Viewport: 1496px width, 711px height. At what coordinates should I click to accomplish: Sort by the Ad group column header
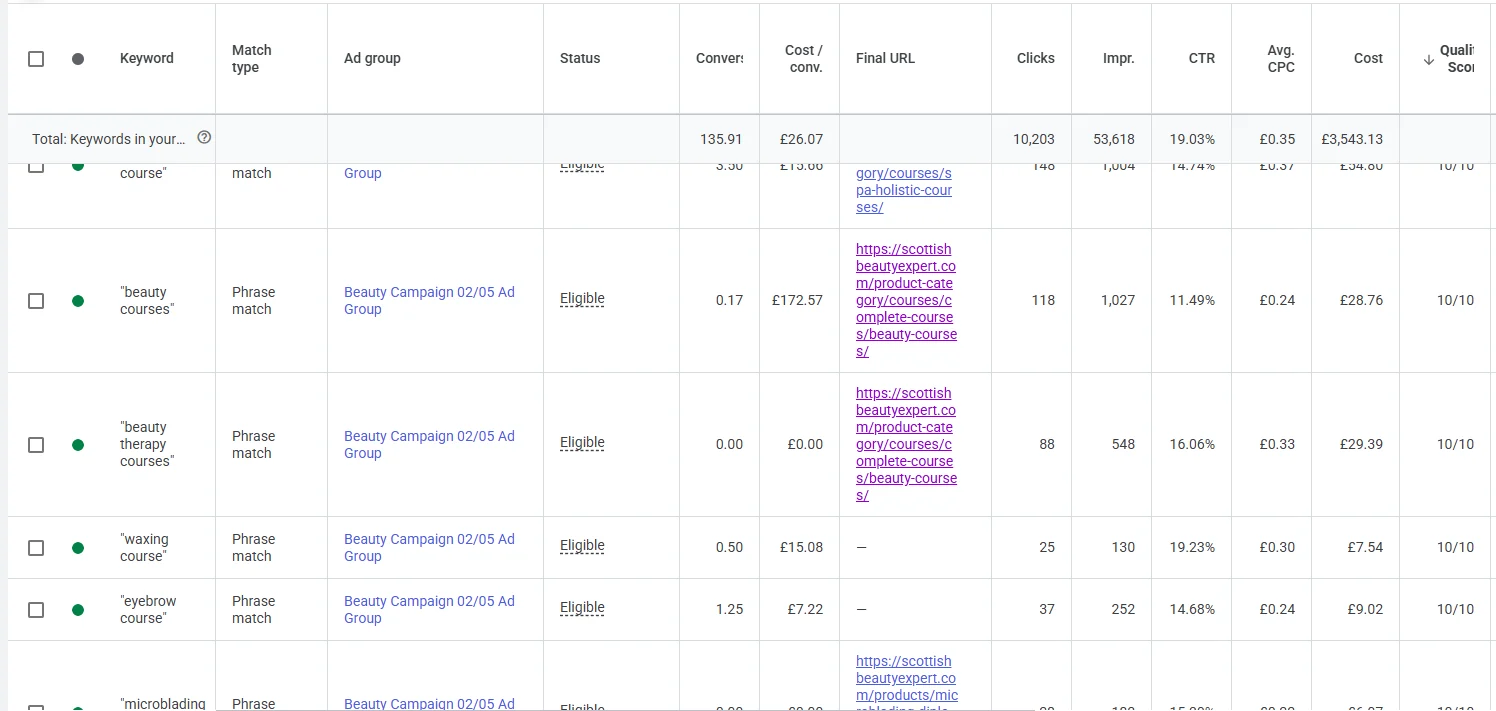point(372,58)
